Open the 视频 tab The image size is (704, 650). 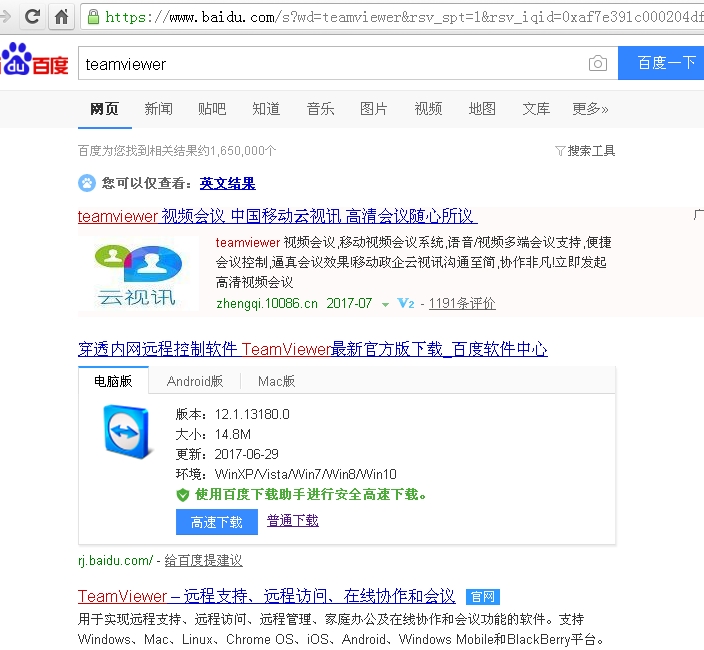[x=428, y=109]
